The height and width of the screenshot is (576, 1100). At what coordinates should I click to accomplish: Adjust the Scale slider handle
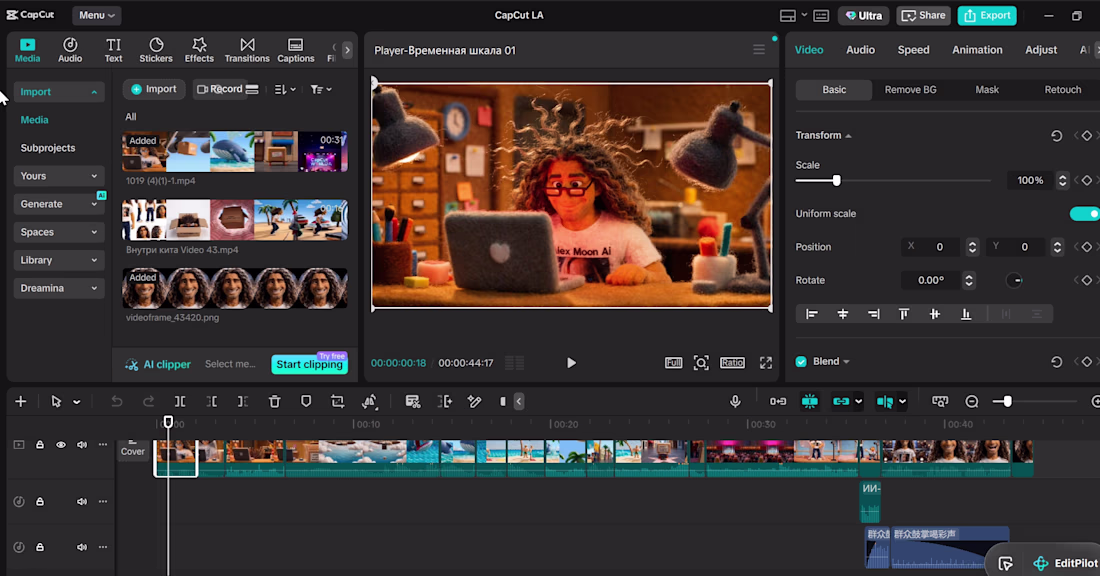[836, 180]
